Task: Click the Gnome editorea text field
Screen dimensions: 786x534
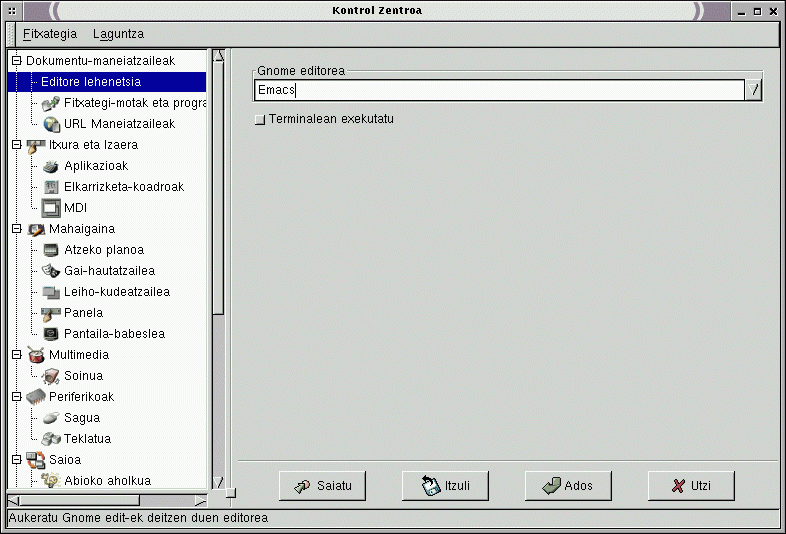Action: pos(499,90)
